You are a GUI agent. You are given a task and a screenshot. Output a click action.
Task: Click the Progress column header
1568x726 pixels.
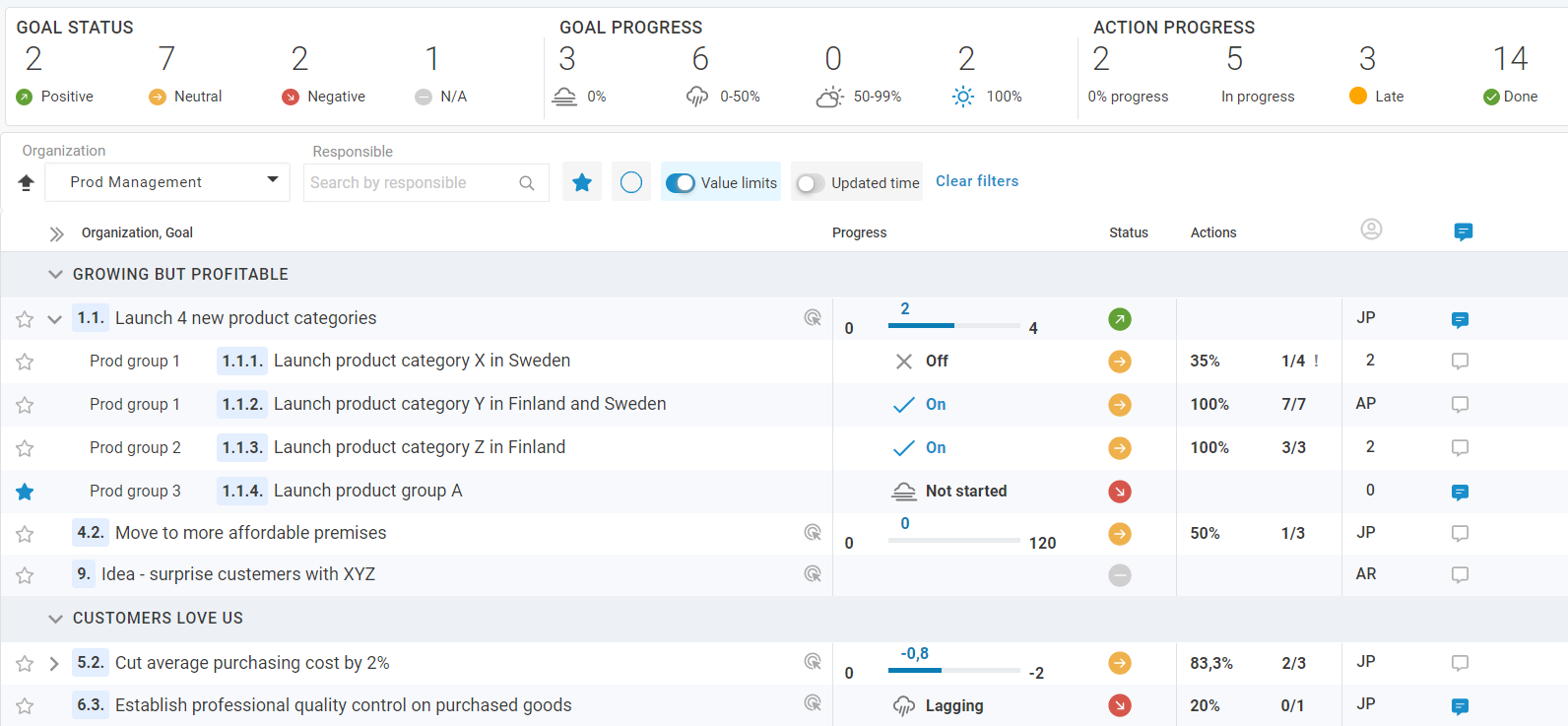[x=859, y=232]
